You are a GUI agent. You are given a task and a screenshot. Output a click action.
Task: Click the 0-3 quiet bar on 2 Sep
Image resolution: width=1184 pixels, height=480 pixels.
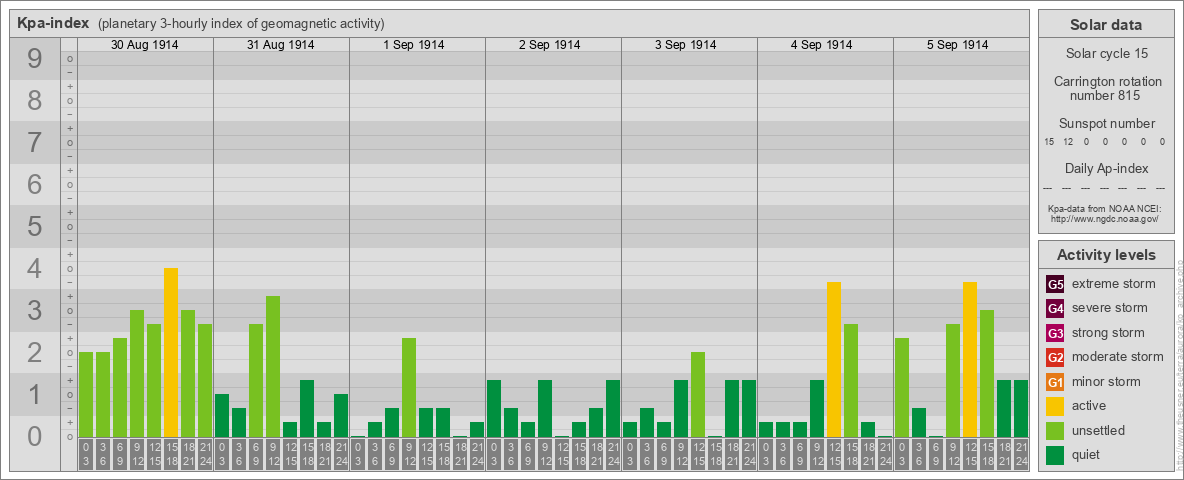pyautogui.click(x=494, y=408)
